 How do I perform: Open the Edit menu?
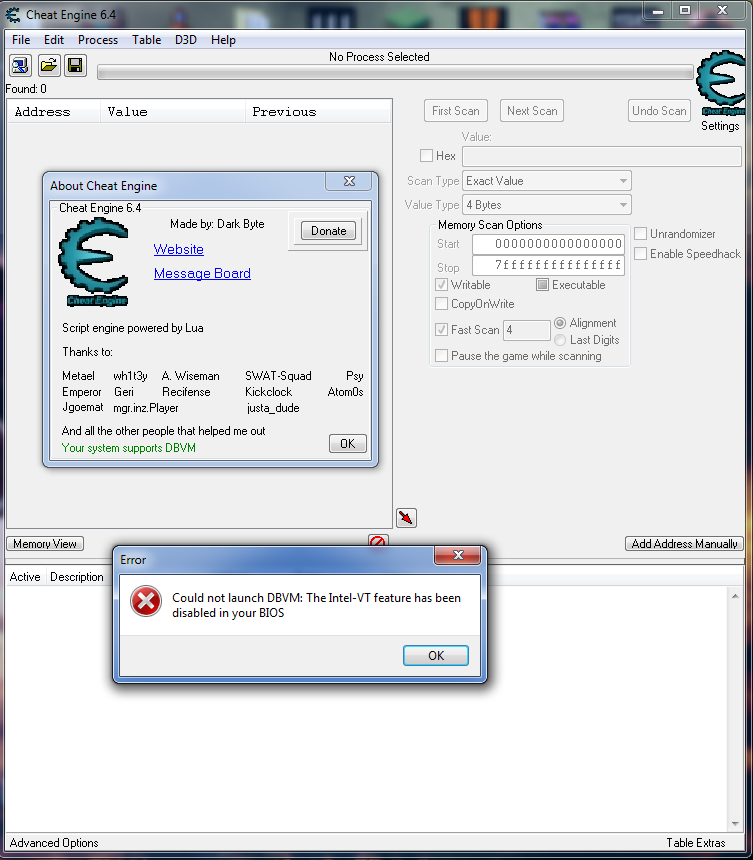pyautogui.click(x=54, y=40)
